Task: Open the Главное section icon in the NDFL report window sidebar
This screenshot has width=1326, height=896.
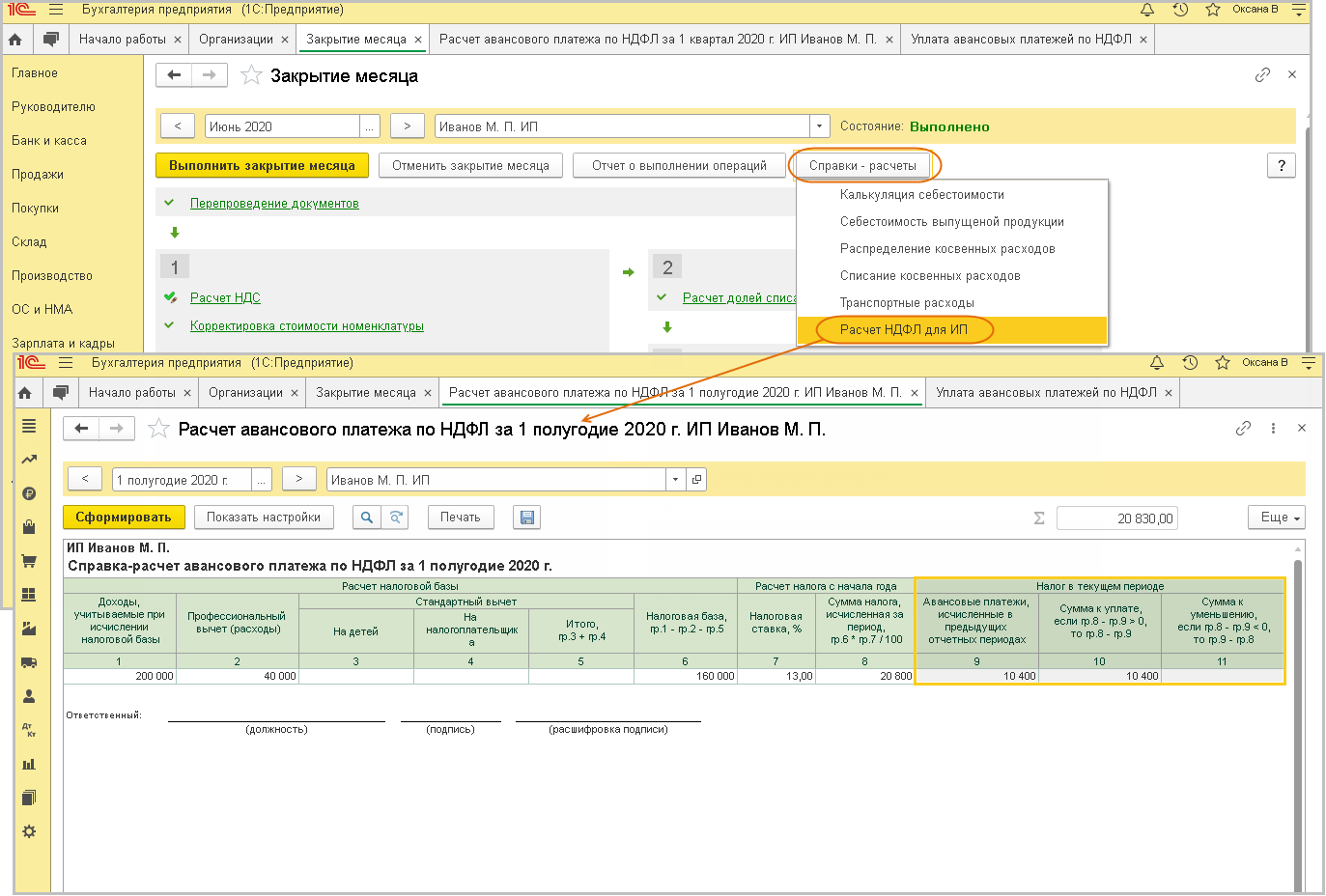Action: [29, 426]
